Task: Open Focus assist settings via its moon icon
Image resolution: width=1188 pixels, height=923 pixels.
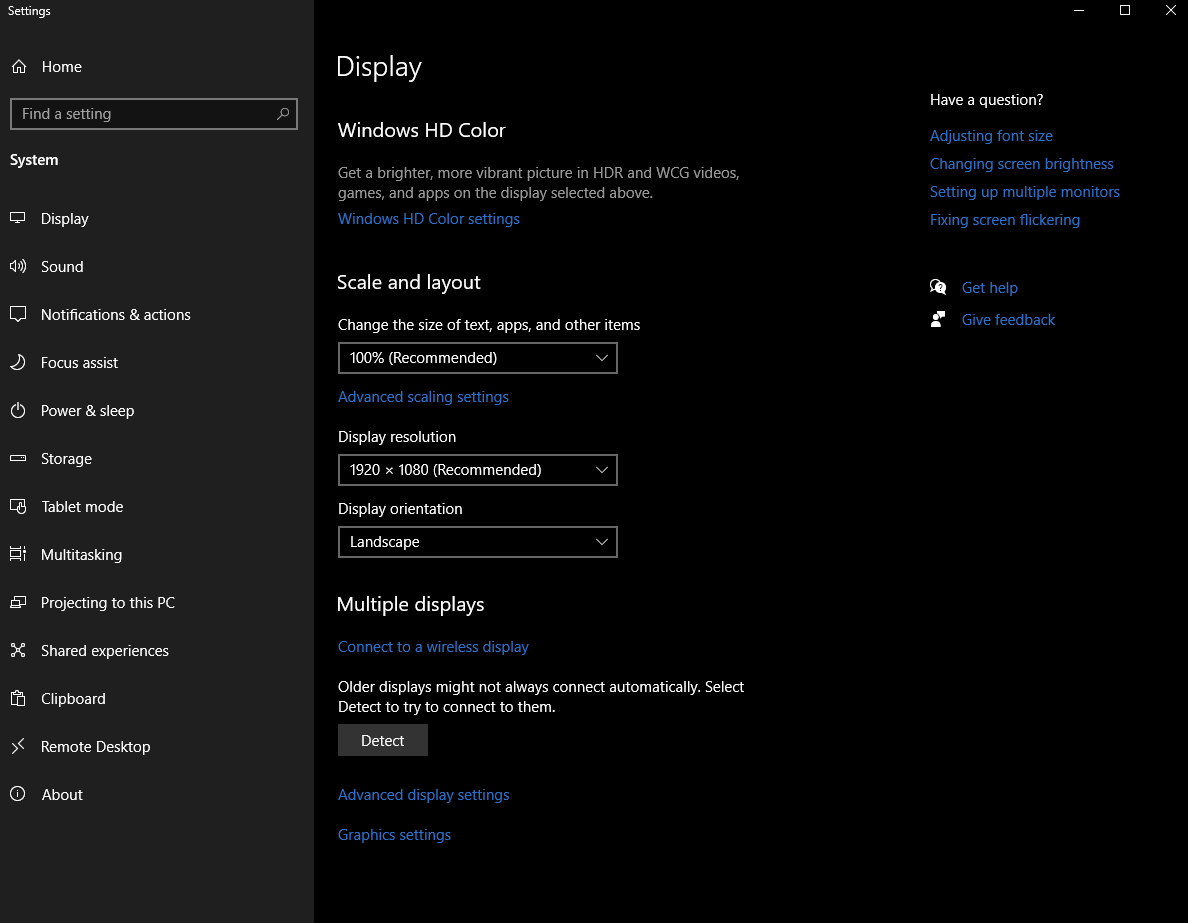Action: pos(18,362)
